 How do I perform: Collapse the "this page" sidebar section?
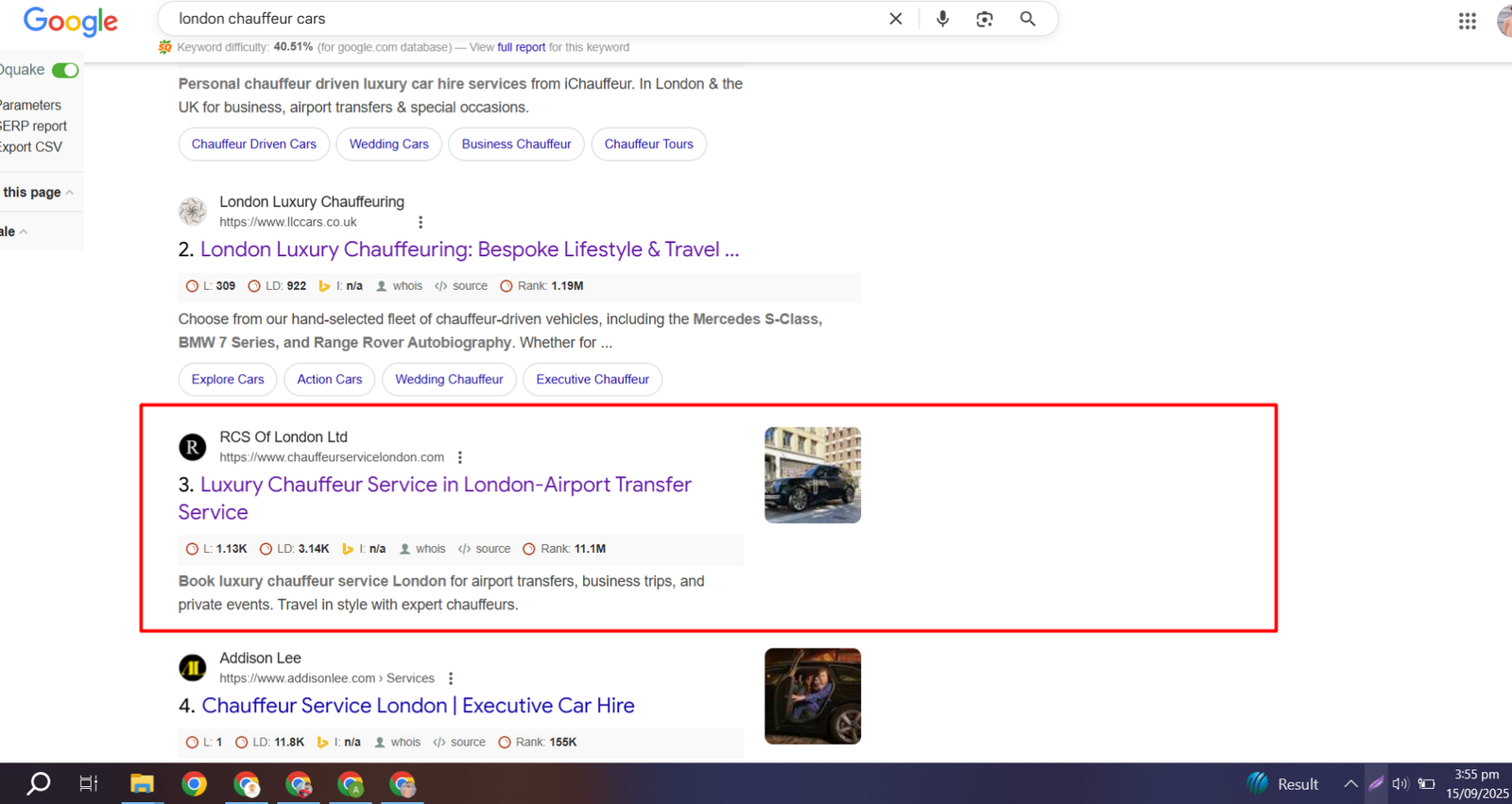pos(69,193)
